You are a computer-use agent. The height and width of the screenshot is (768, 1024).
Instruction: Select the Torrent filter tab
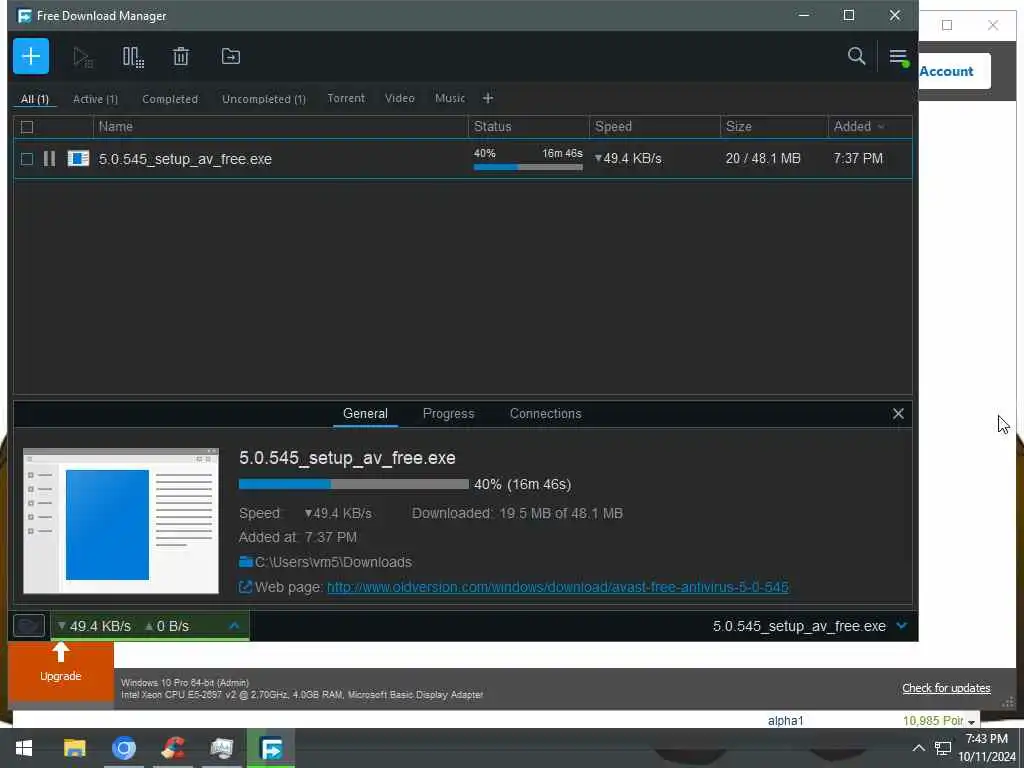(346, 98)
